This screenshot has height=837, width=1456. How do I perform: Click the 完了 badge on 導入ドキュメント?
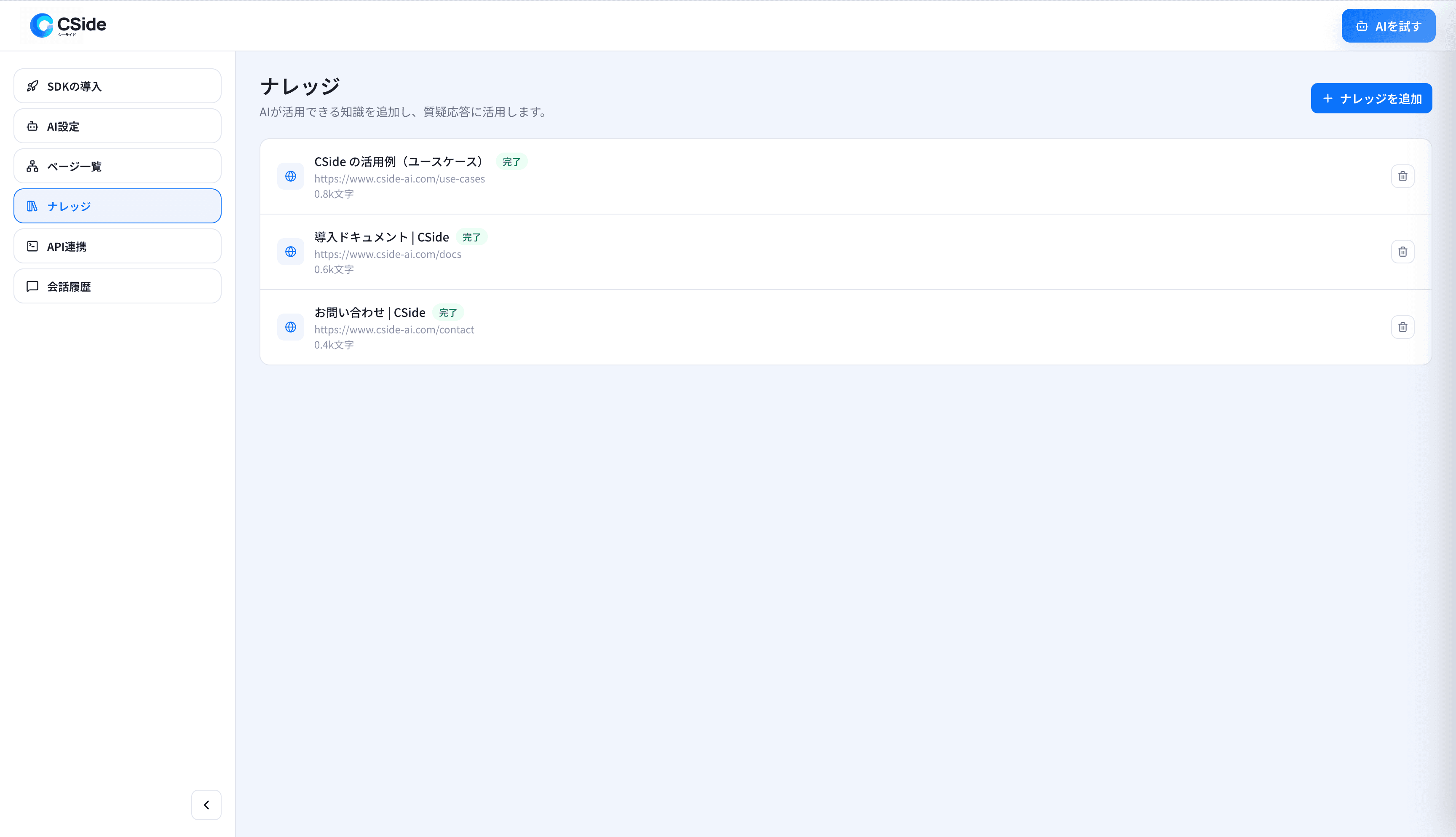(x=472, y=237)
